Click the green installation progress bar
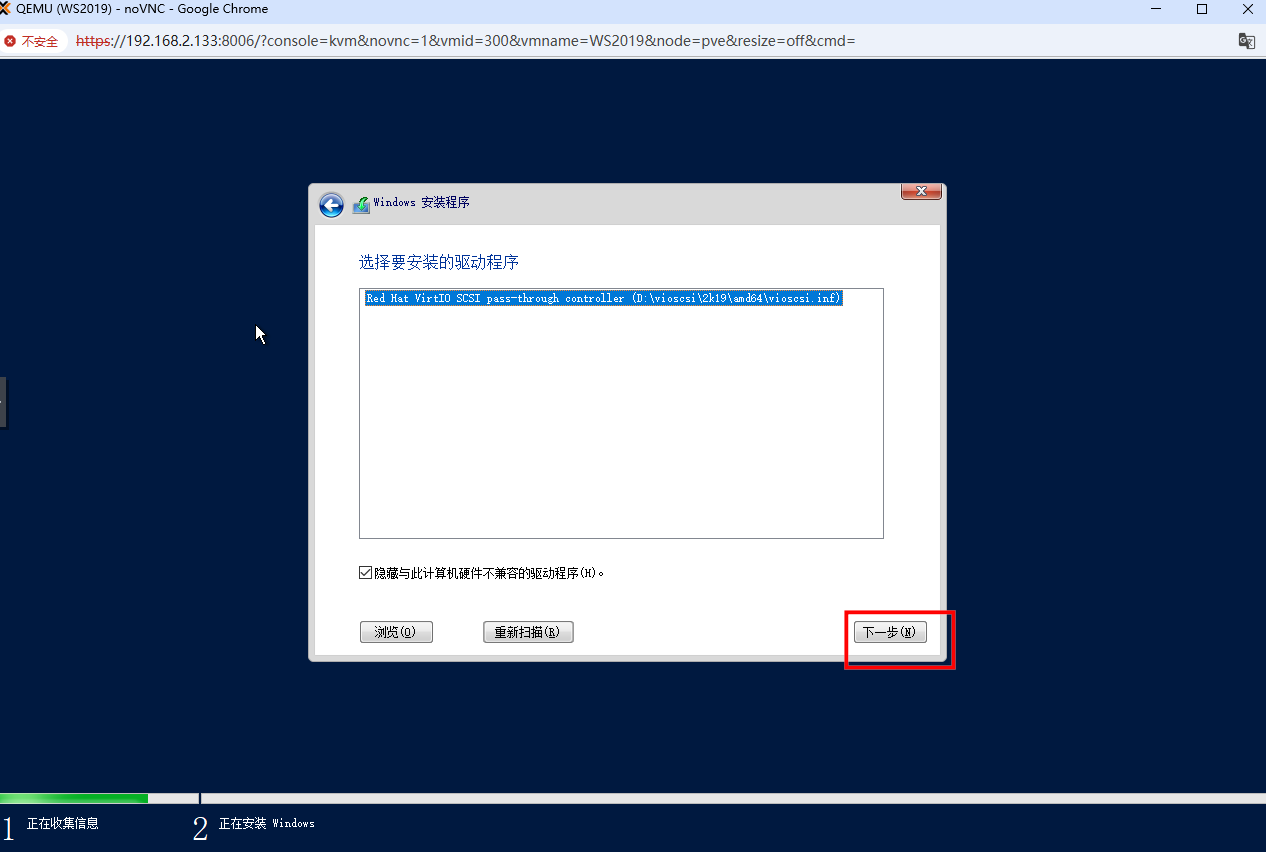1266x852 pixels. (74, 798)
